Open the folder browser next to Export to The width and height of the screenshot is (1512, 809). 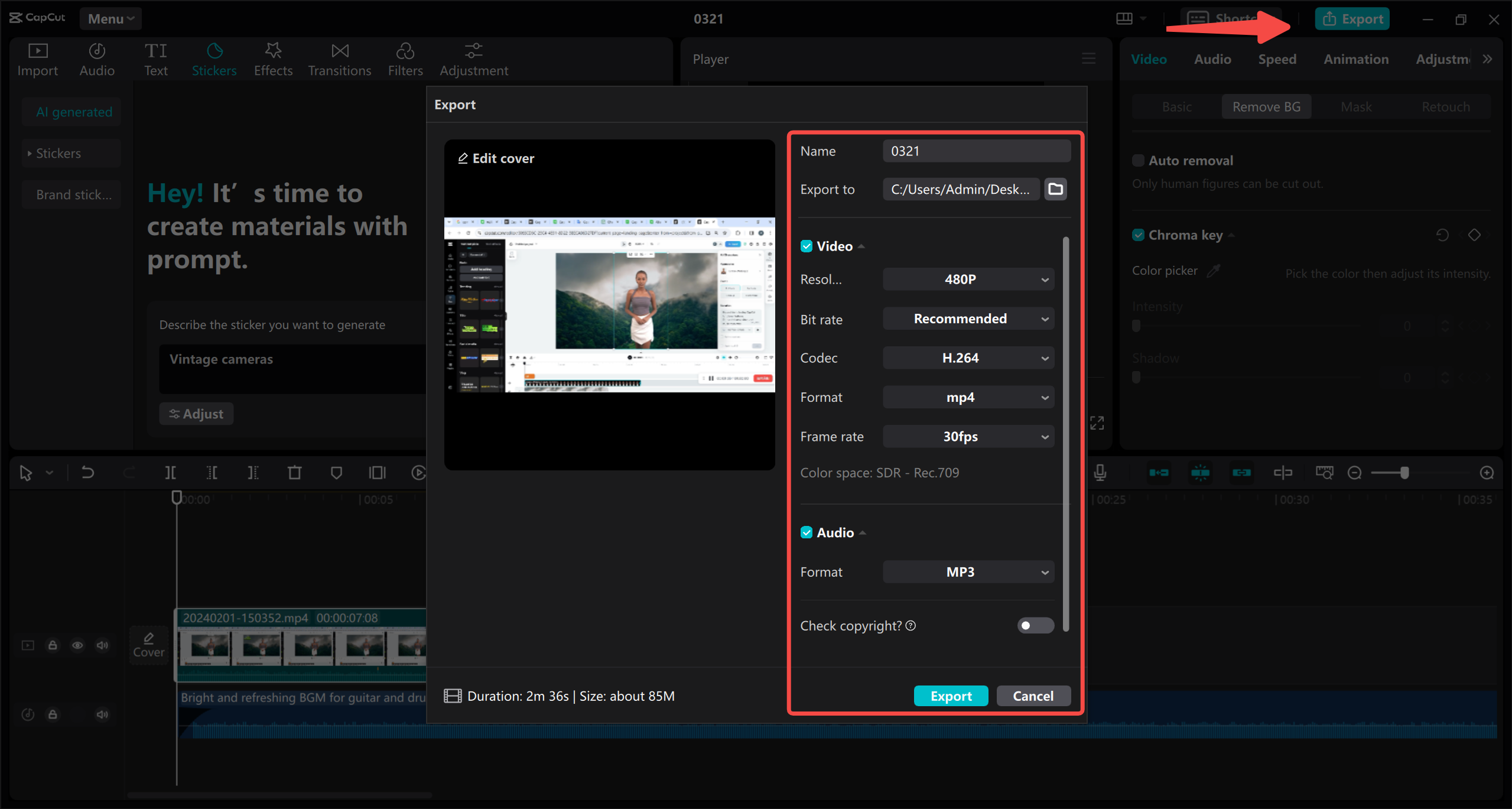pyautogui.click(x=1055, y=189)
